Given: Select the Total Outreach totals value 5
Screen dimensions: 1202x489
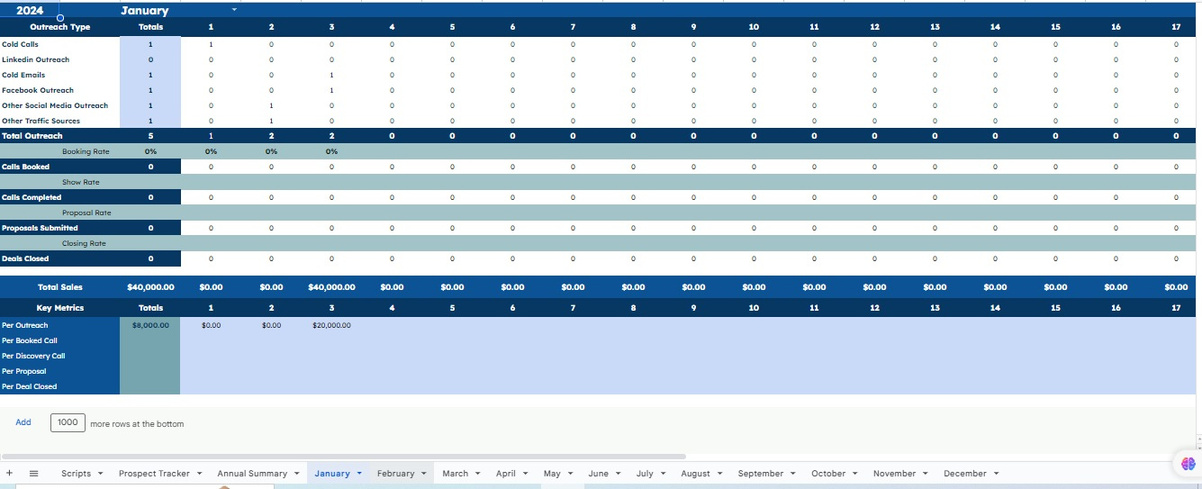Looking at the screenshot, I should tap(151, 136).
